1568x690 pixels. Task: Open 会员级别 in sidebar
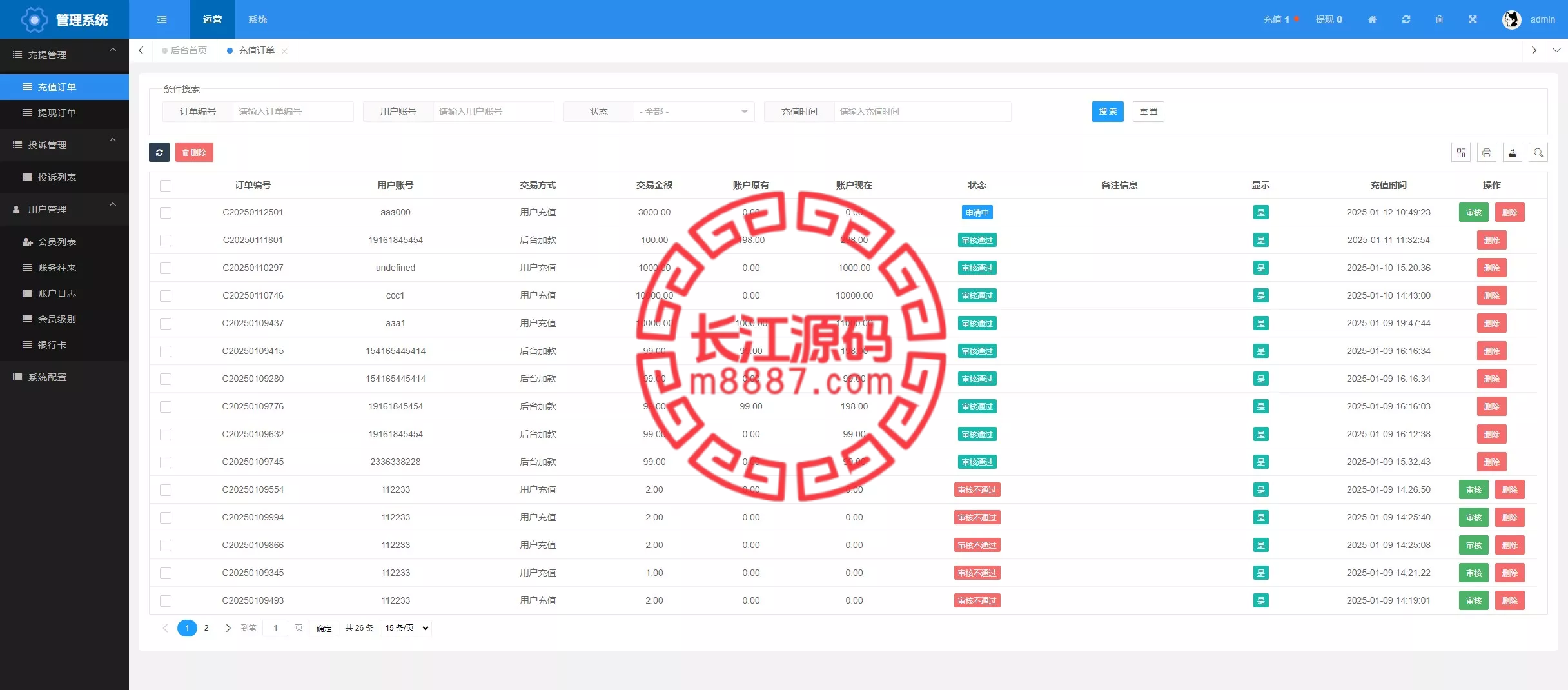point(64,319)
